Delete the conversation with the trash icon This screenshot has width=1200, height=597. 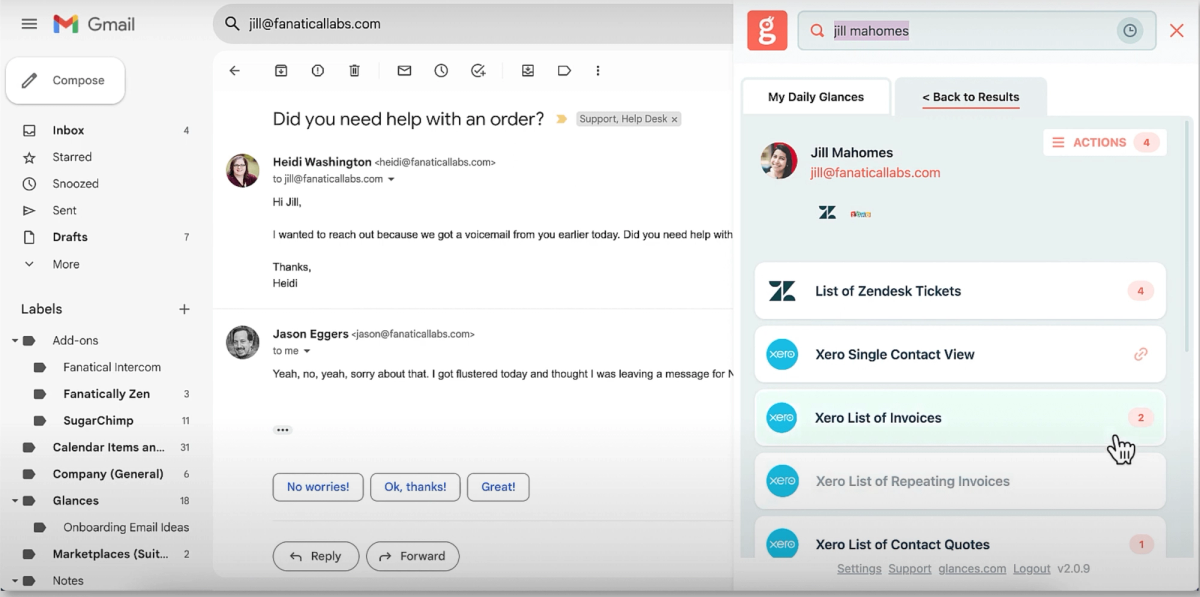[354, 71]
